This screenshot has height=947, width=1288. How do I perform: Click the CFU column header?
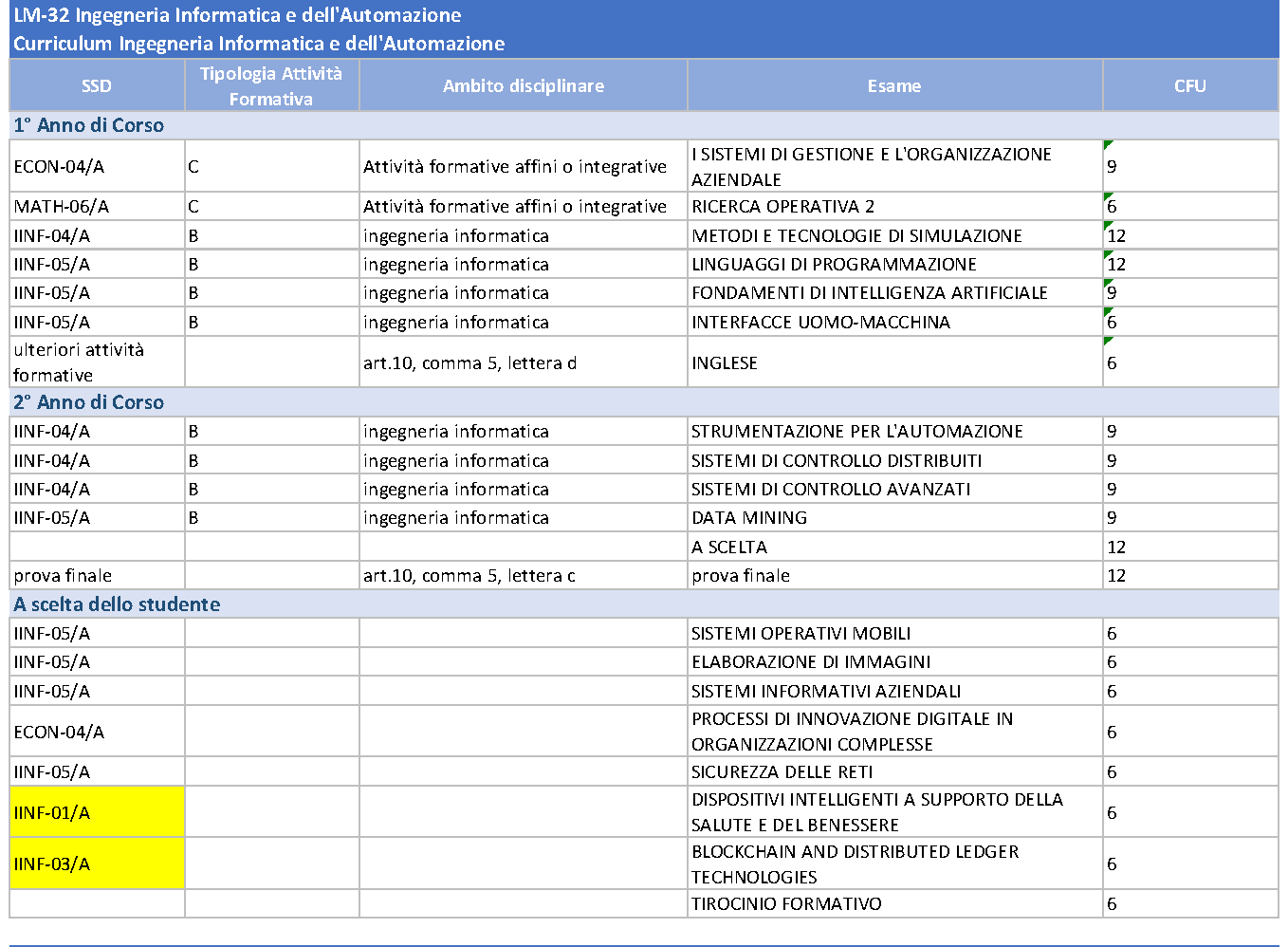click(1190, 85)
